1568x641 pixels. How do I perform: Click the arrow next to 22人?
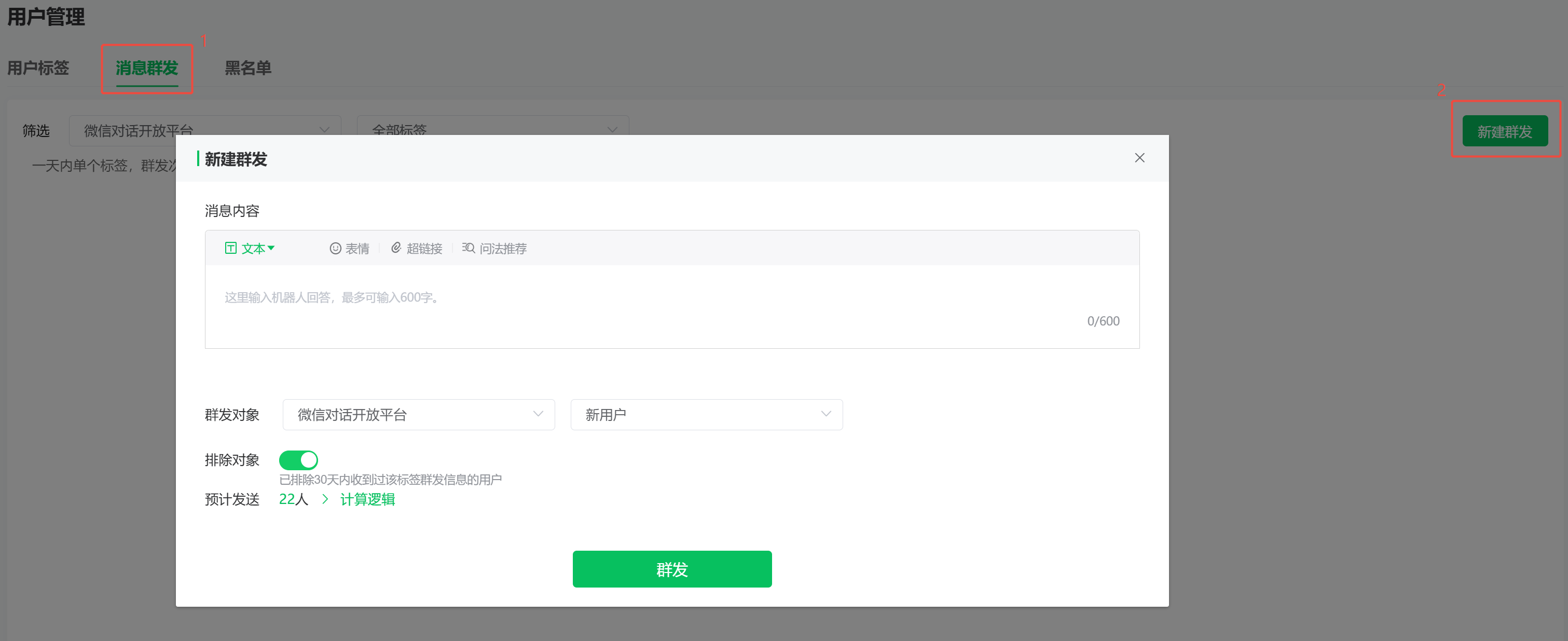click(325, 499)
